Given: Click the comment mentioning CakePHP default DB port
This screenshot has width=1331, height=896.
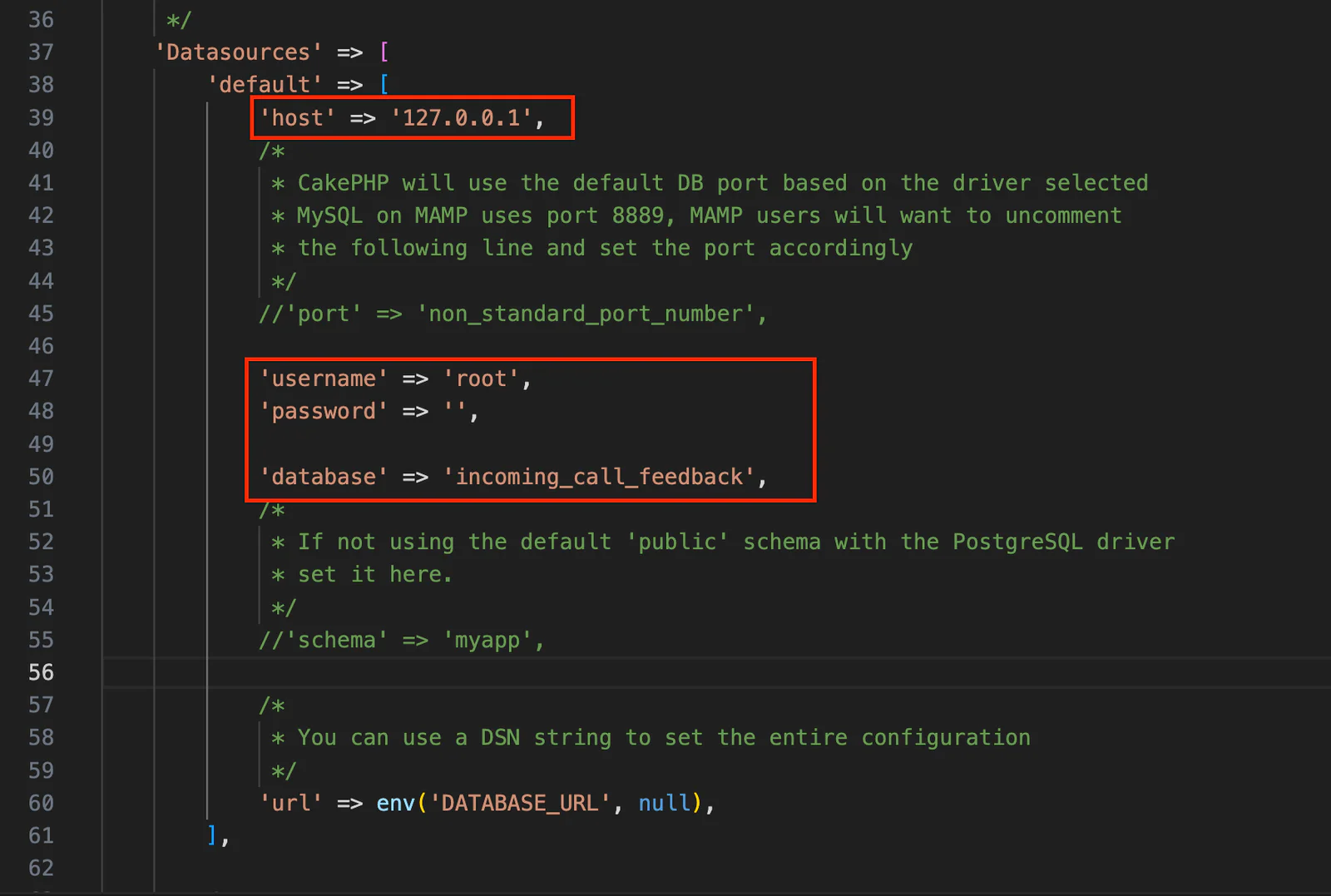Looking at the screenshot, I should (x=710, y=183).
